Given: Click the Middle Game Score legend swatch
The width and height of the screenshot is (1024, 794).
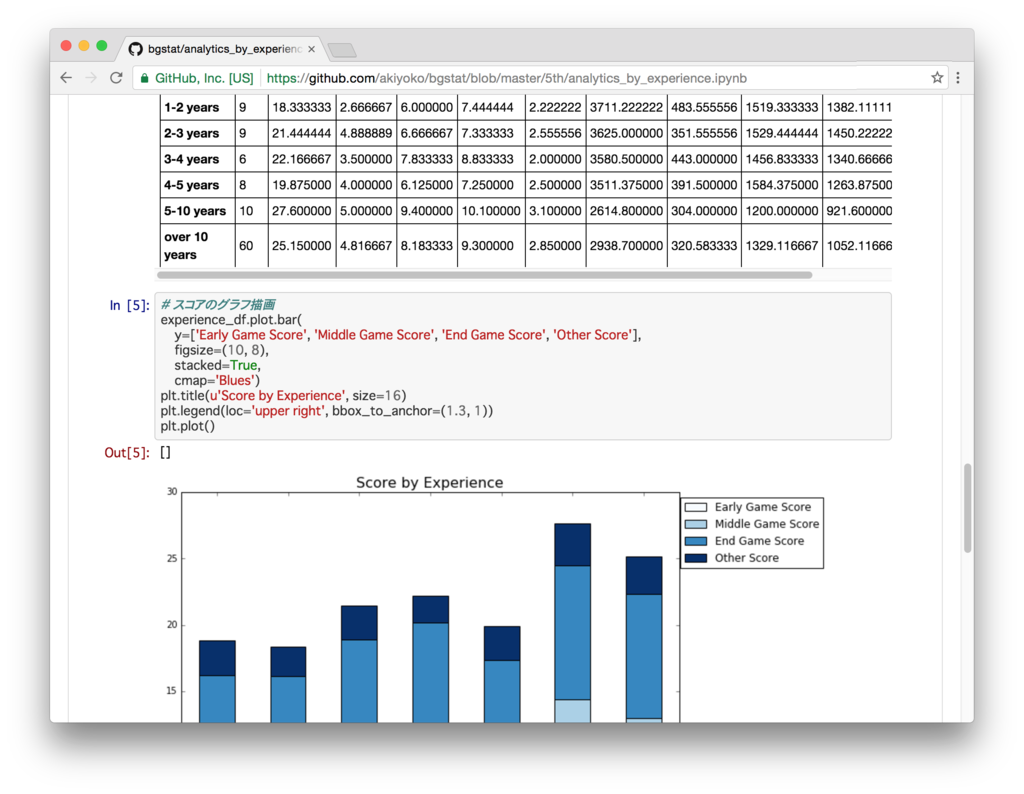Looking at the screenshot, I should (x=696, y=524).
